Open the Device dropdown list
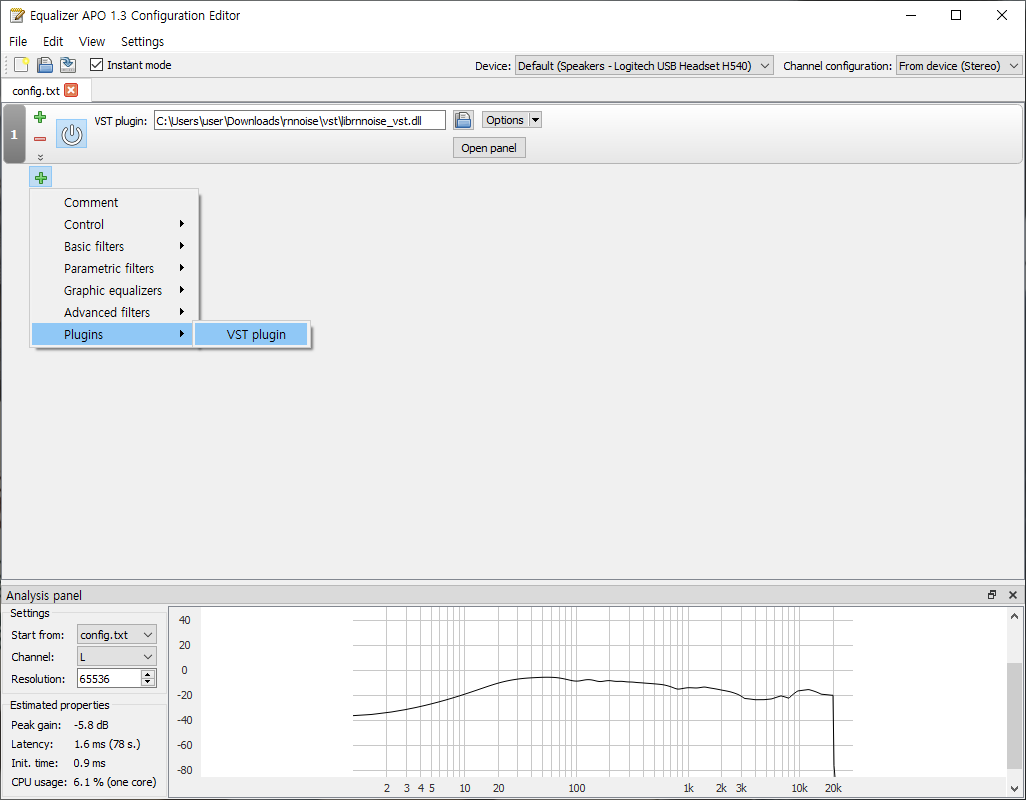This screenshot has height=800, width=1026. (x=644, y=66)
